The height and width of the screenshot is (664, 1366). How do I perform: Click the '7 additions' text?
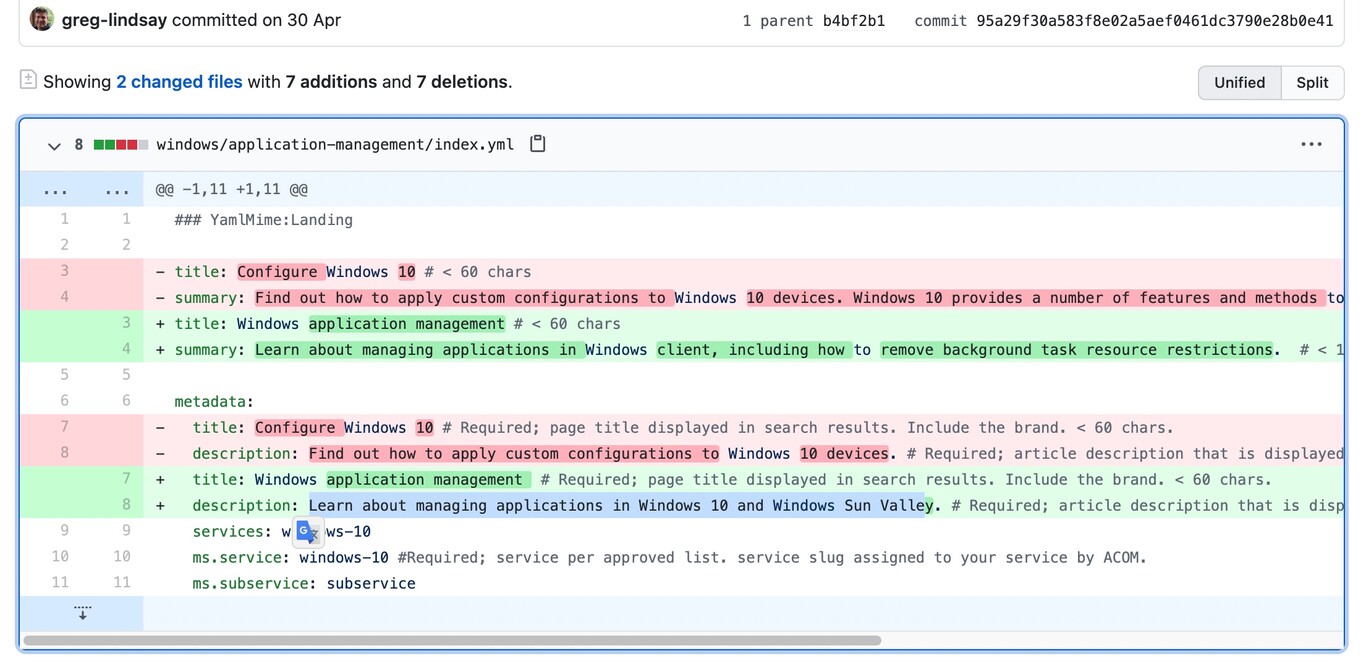click(331, 82)
